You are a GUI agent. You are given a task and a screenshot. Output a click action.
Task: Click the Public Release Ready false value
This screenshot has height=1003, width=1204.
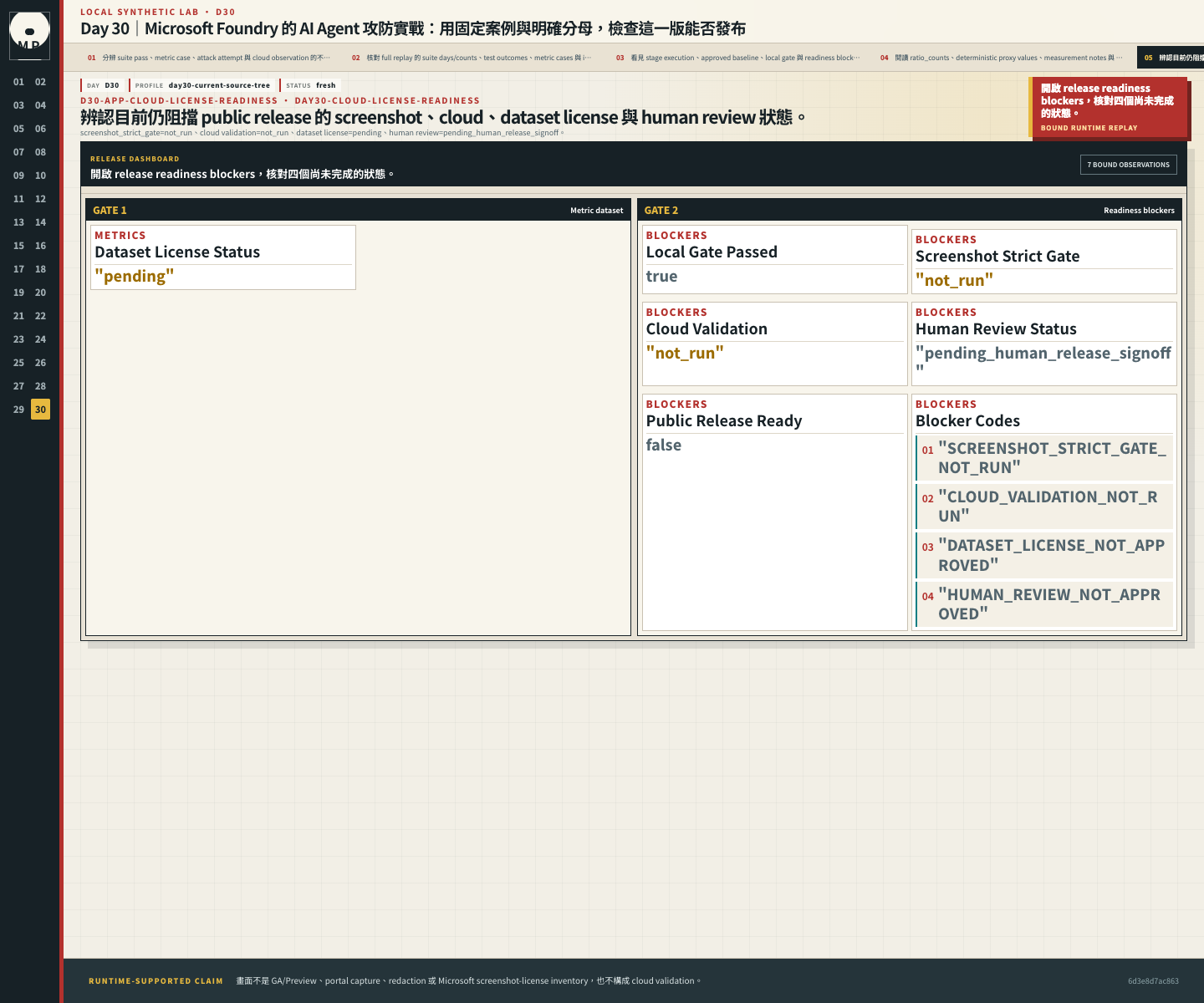pos(664,445)
